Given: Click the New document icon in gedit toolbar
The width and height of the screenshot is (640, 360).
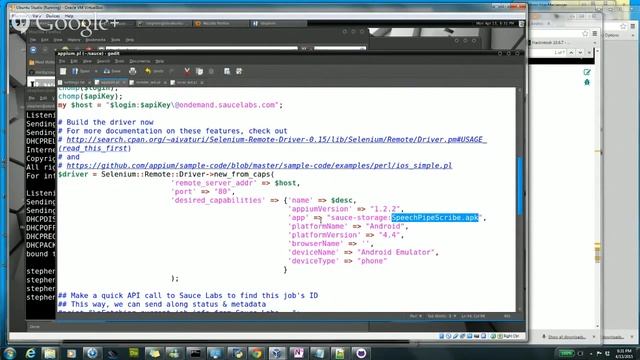Looking at the screenshot, I should click(63, 71).
